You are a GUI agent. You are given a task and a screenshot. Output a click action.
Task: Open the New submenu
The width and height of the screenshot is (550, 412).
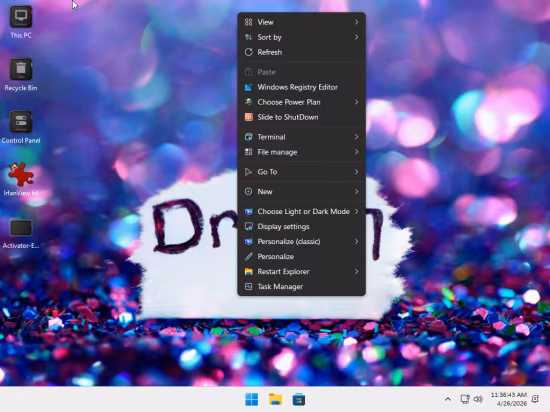tap(302, 191)
